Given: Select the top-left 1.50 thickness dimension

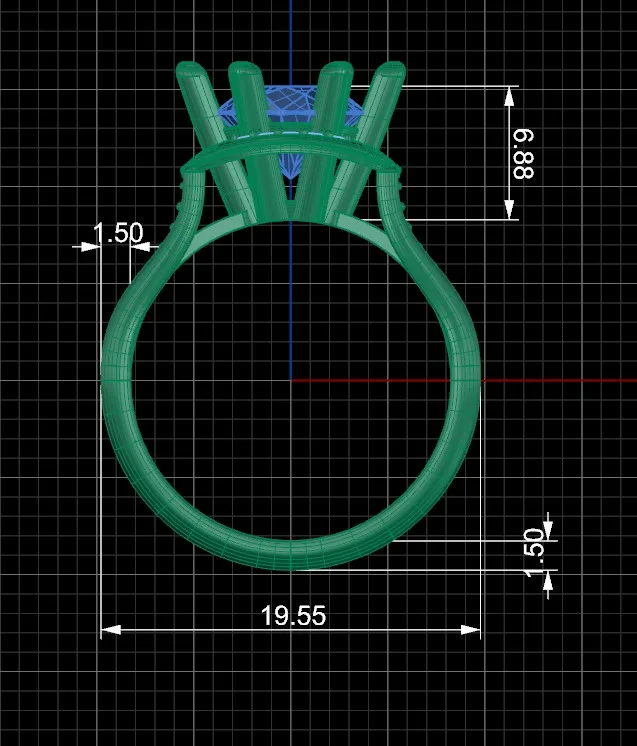Looking at the screenshot, I should 118,233.
